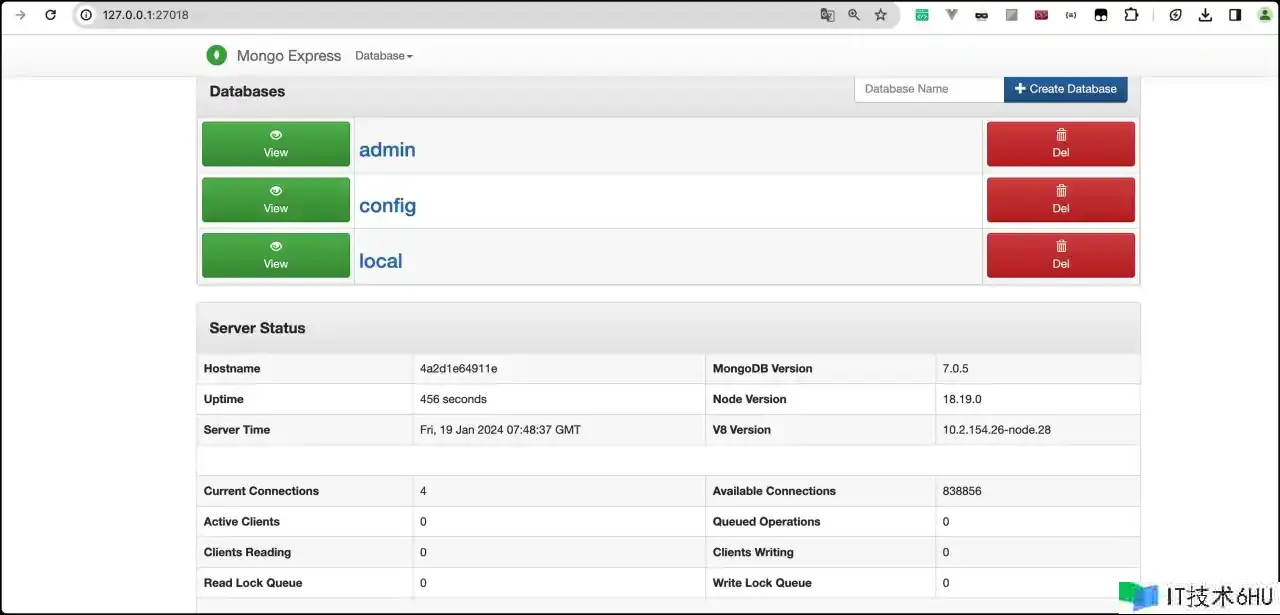Open the braces extension icon
Screen dimensions: 1280x615
(1071, 15)
